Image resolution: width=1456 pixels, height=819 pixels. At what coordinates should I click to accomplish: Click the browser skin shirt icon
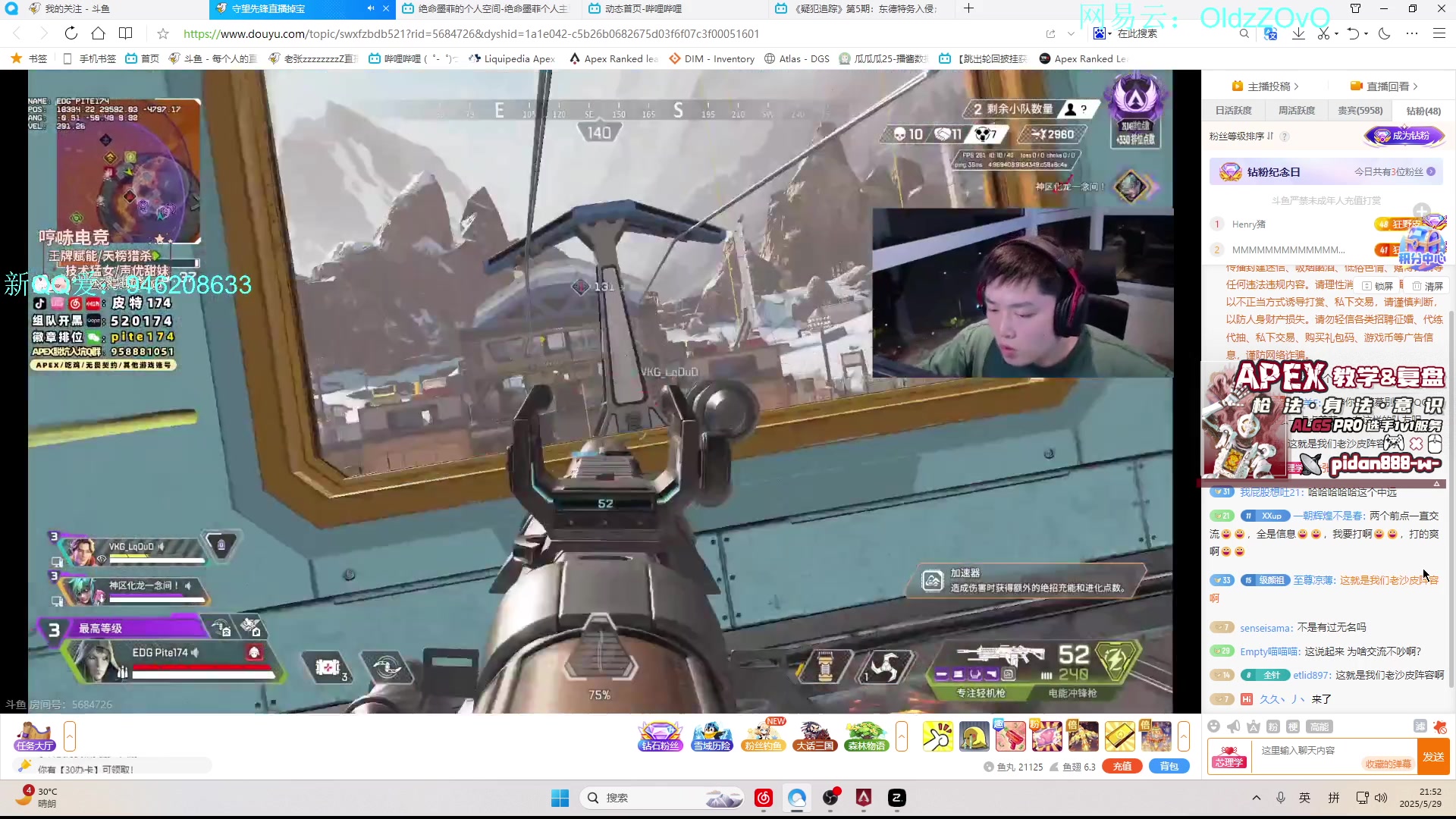click(x=1355, y=8)
